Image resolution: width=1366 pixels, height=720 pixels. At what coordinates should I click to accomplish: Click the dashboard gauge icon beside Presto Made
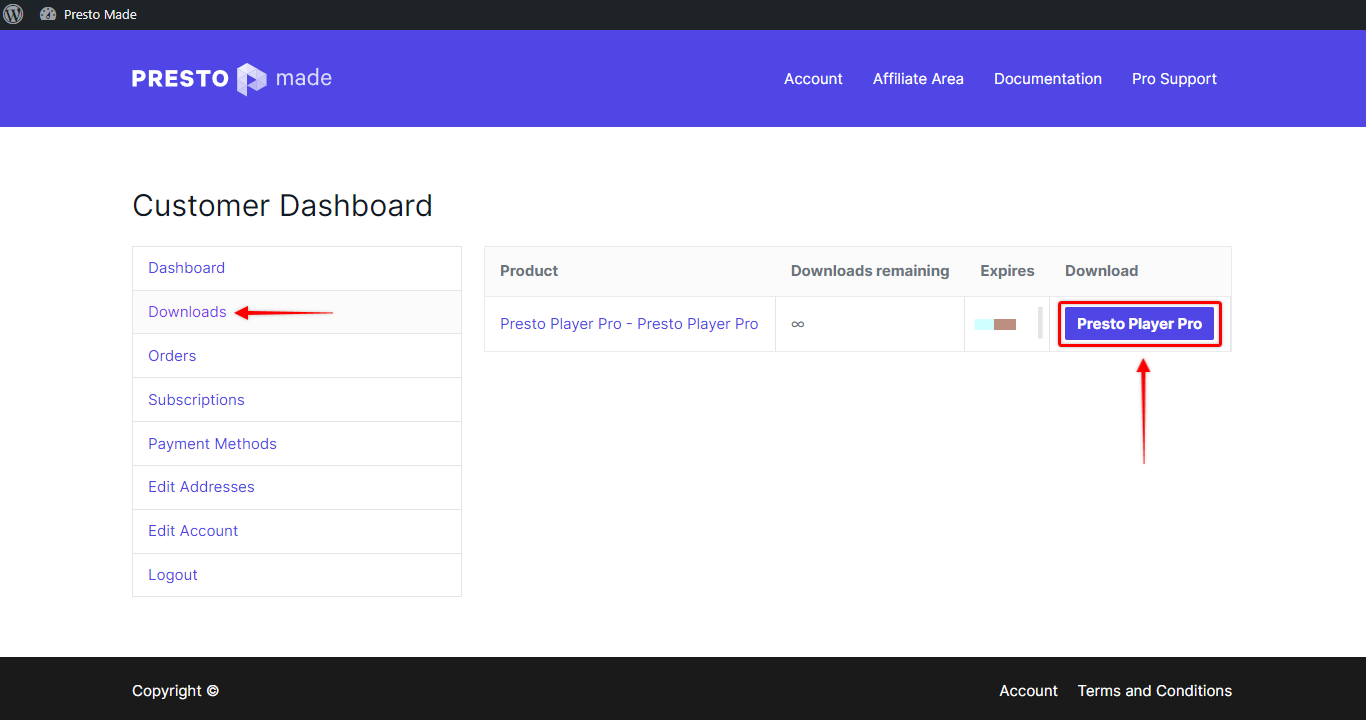[48, 14]
